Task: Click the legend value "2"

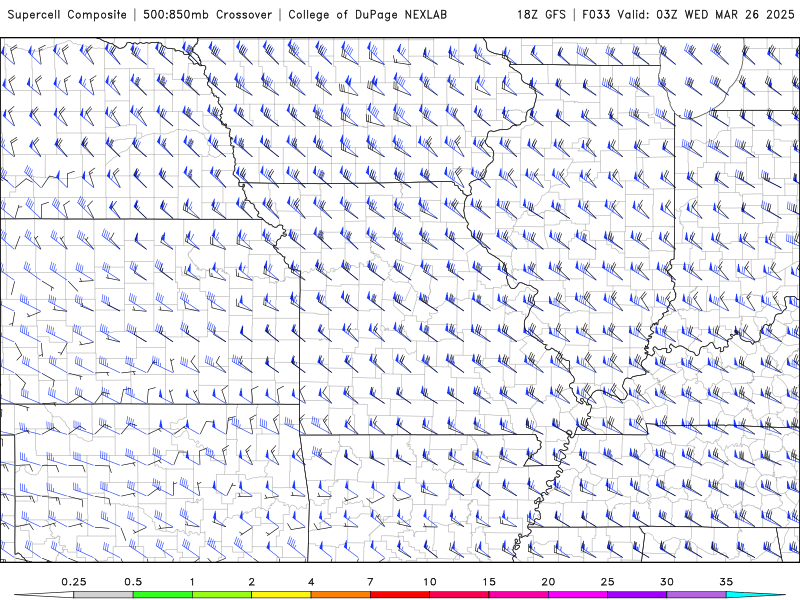Action: click(252, 582)
